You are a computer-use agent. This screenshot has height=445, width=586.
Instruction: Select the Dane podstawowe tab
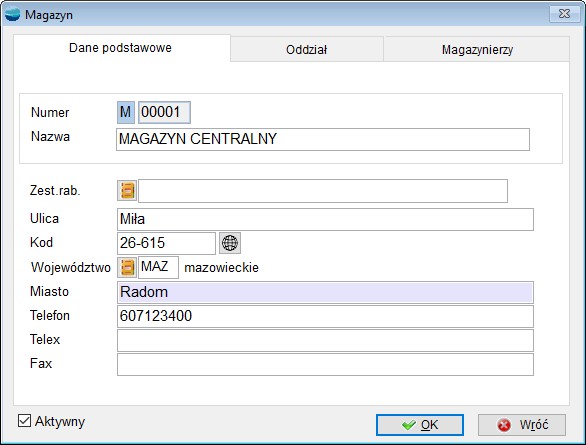coord(120,48)
